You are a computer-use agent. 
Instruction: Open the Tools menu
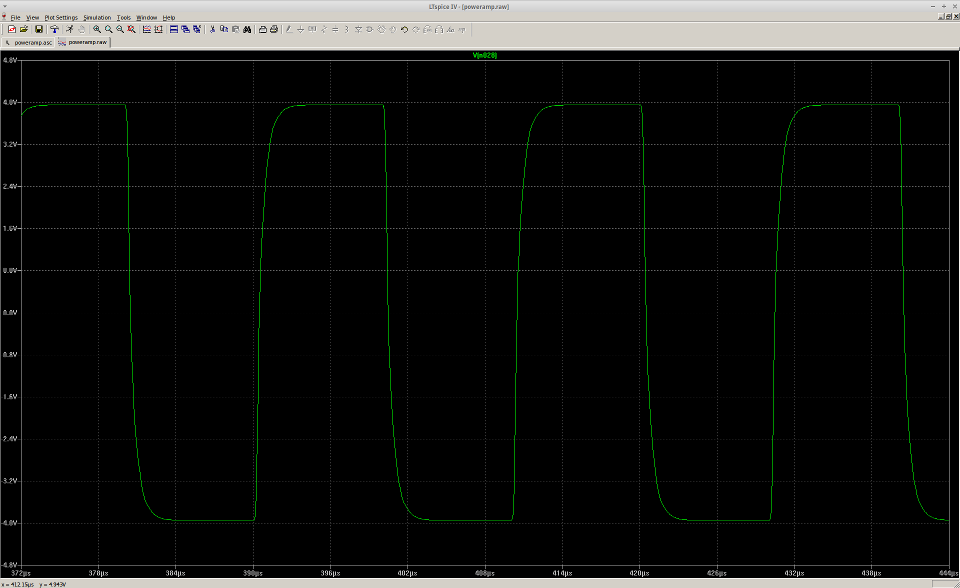click(124, 17)
